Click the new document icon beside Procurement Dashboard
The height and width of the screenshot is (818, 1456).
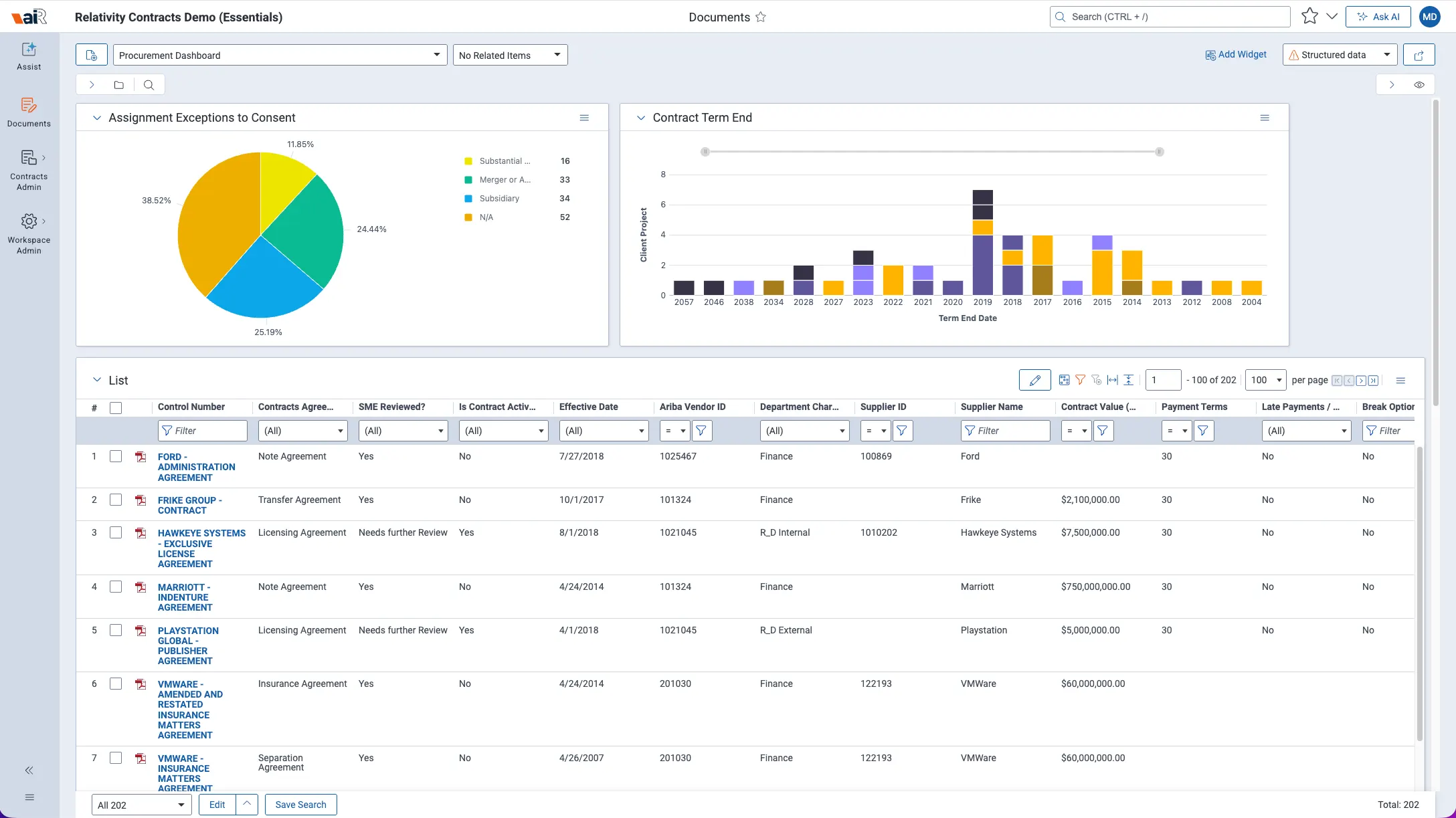coord(92,55)
